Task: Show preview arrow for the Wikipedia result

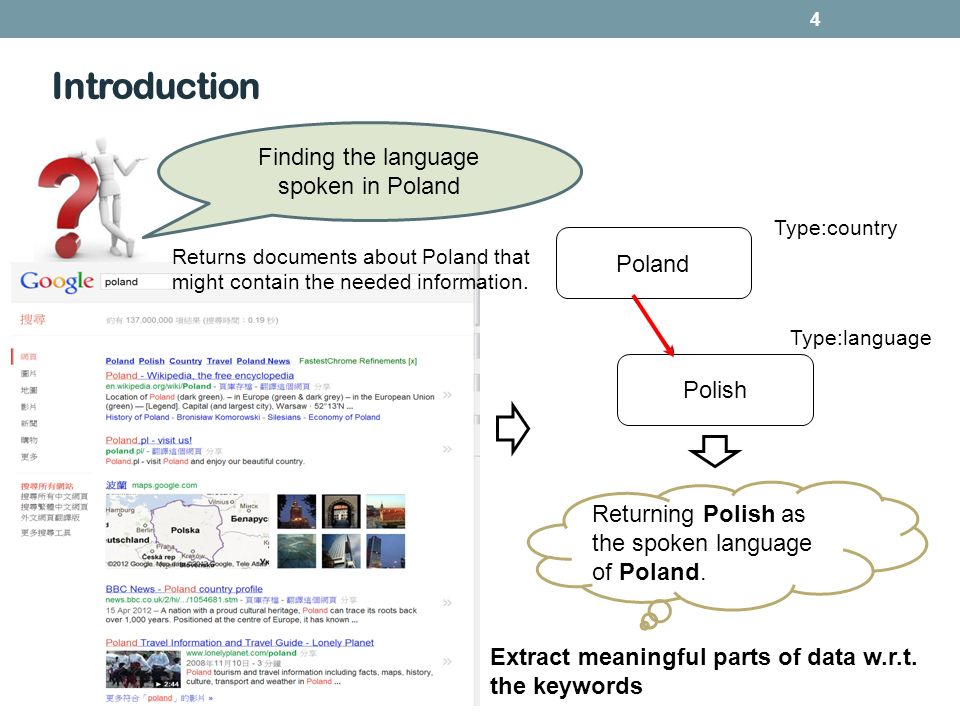Action: [448, 396]
